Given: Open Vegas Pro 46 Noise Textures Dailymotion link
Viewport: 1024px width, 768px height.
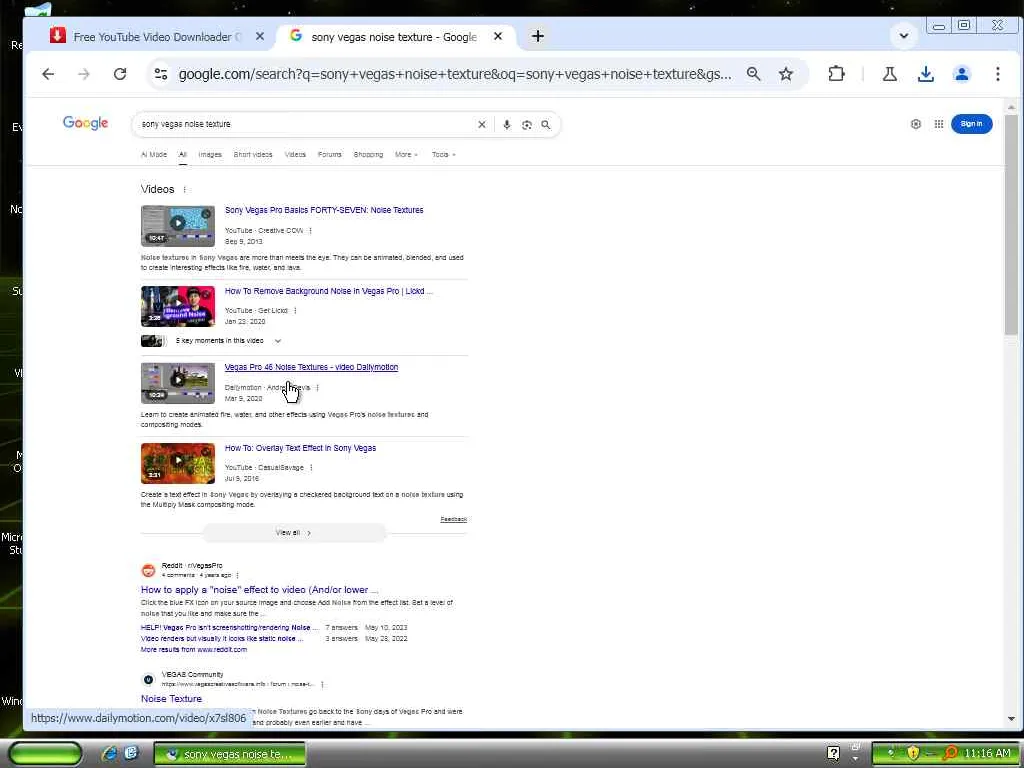Looking at the screenshot, I should (x=312, y=367).
